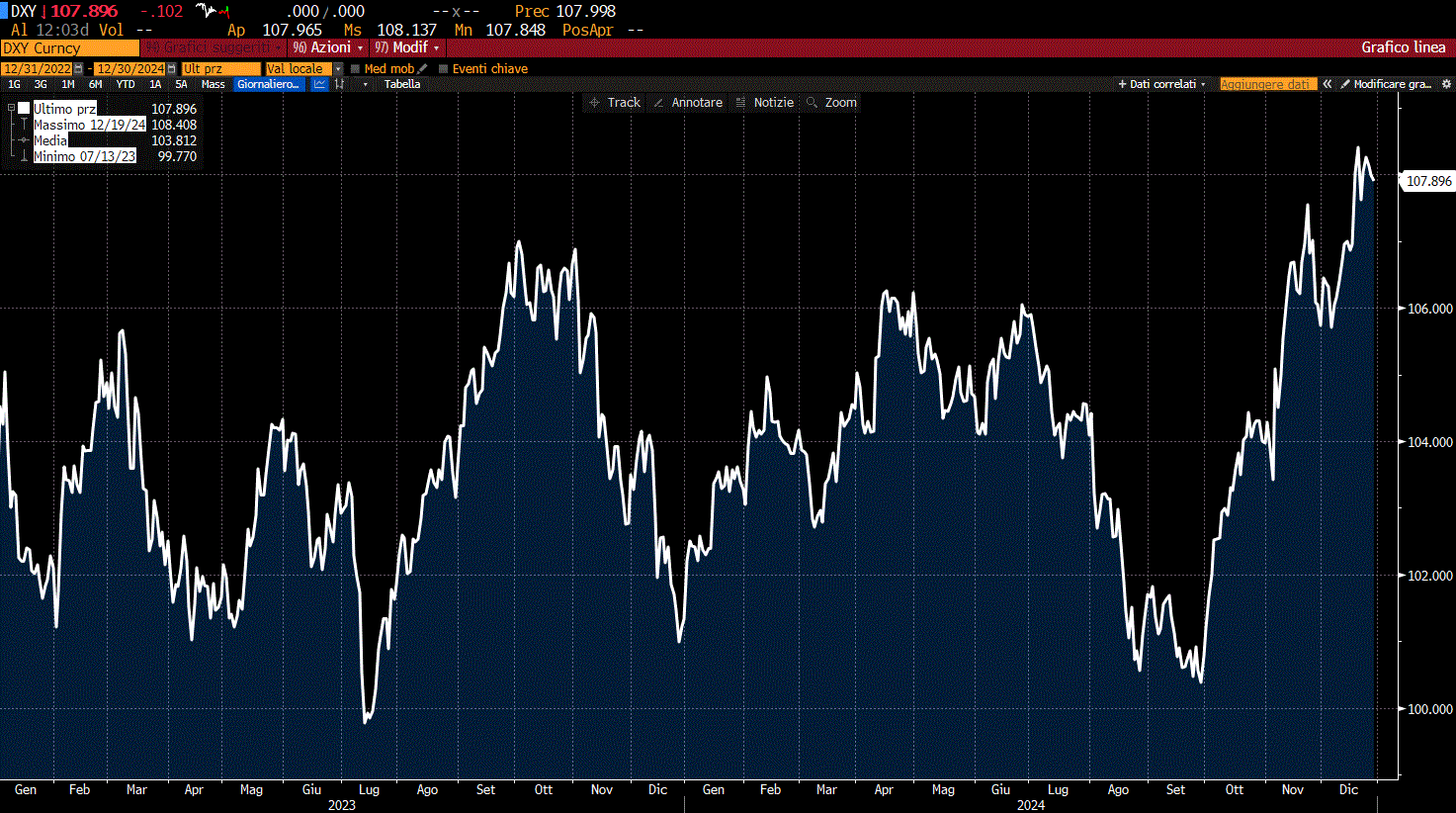Toggle the Med mob checkbox

pos(355,69)
